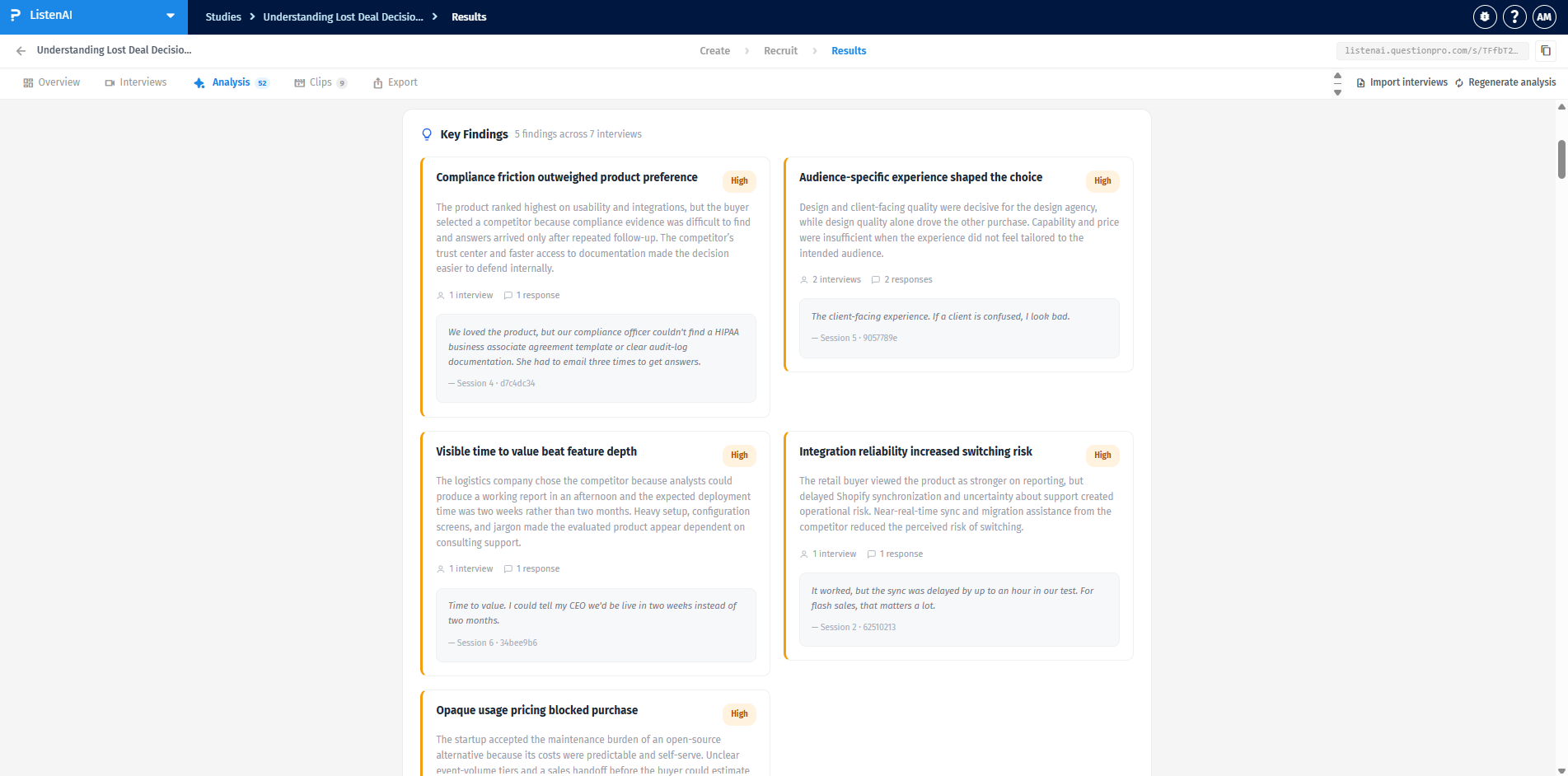Open the bug report icon in header
Image resolution: width=1568 pixels, height=776 pixels.
tap(1485, 16)
